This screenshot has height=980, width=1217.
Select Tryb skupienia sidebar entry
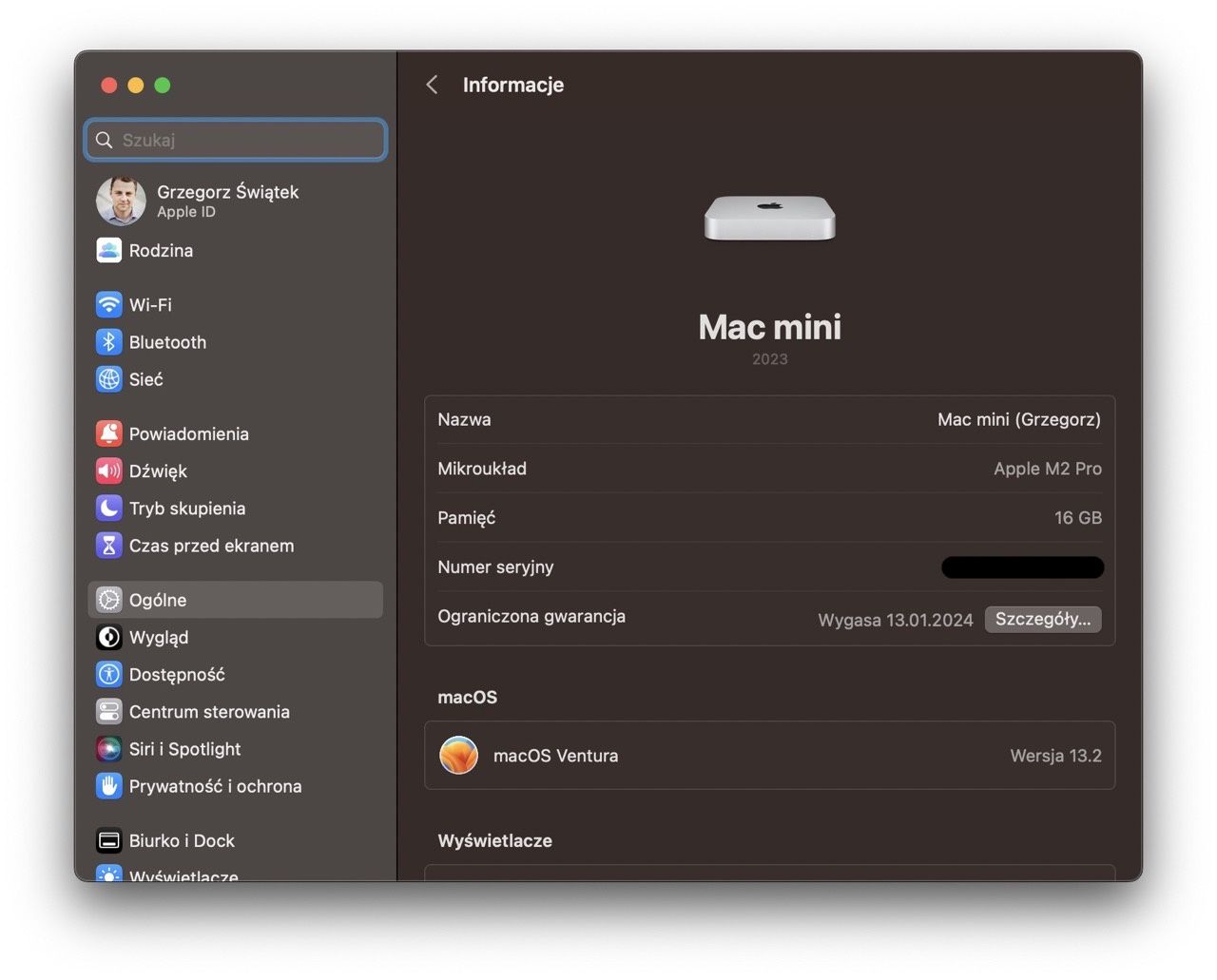187,509
